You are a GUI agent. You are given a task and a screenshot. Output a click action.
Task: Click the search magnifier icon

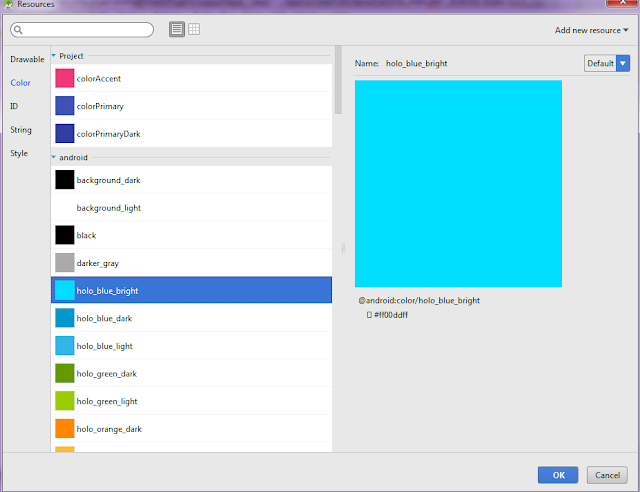pyautogui.click(x=18, y=30)
